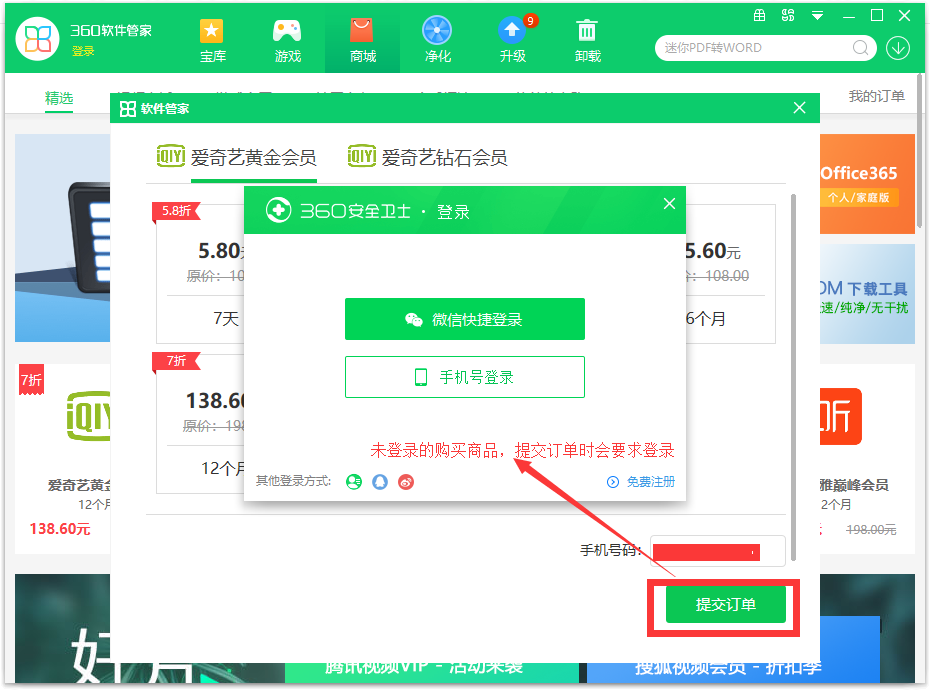
Task: Switch to 爱奇艺黄金会员 tab
Action: pos(236,157)
